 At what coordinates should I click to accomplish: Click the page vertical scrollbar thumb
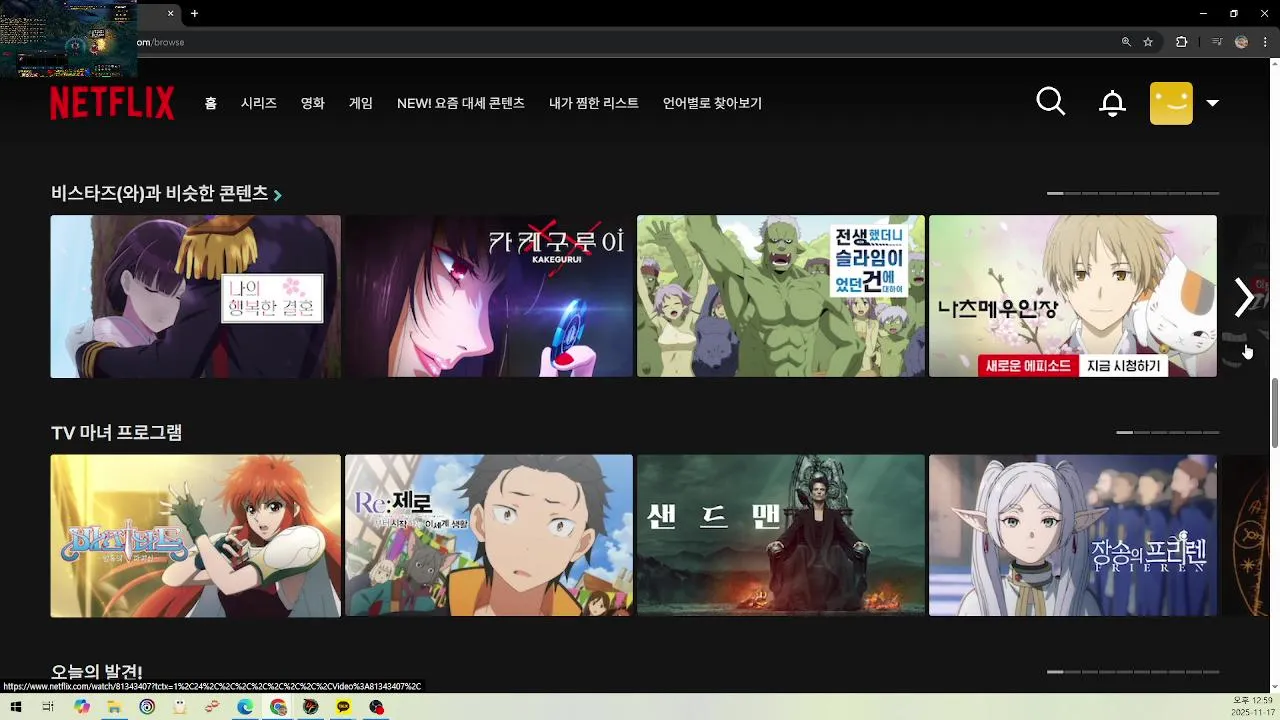tap(1274, 414)
